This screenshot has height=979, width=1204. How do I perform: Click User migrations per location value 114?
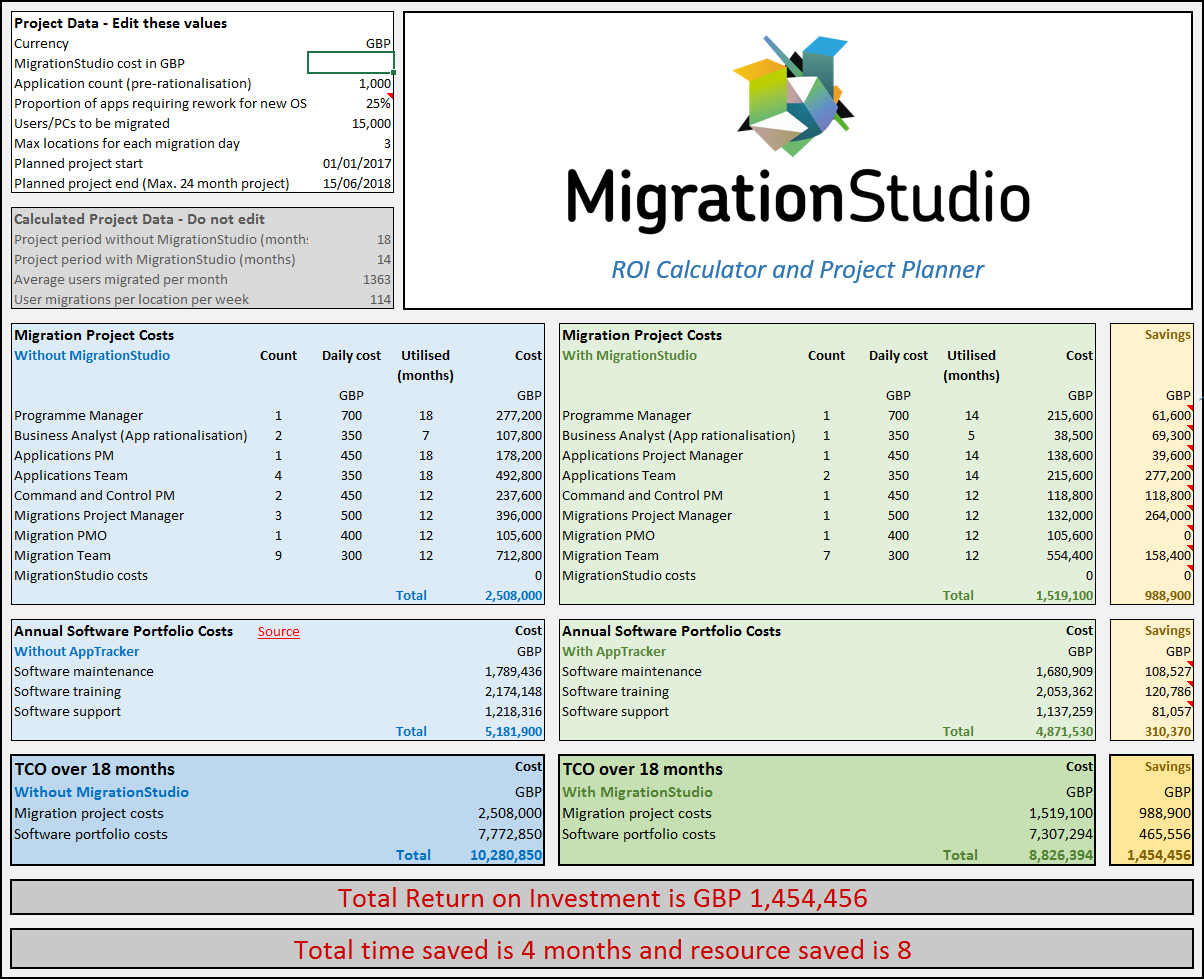coord(380,300)
